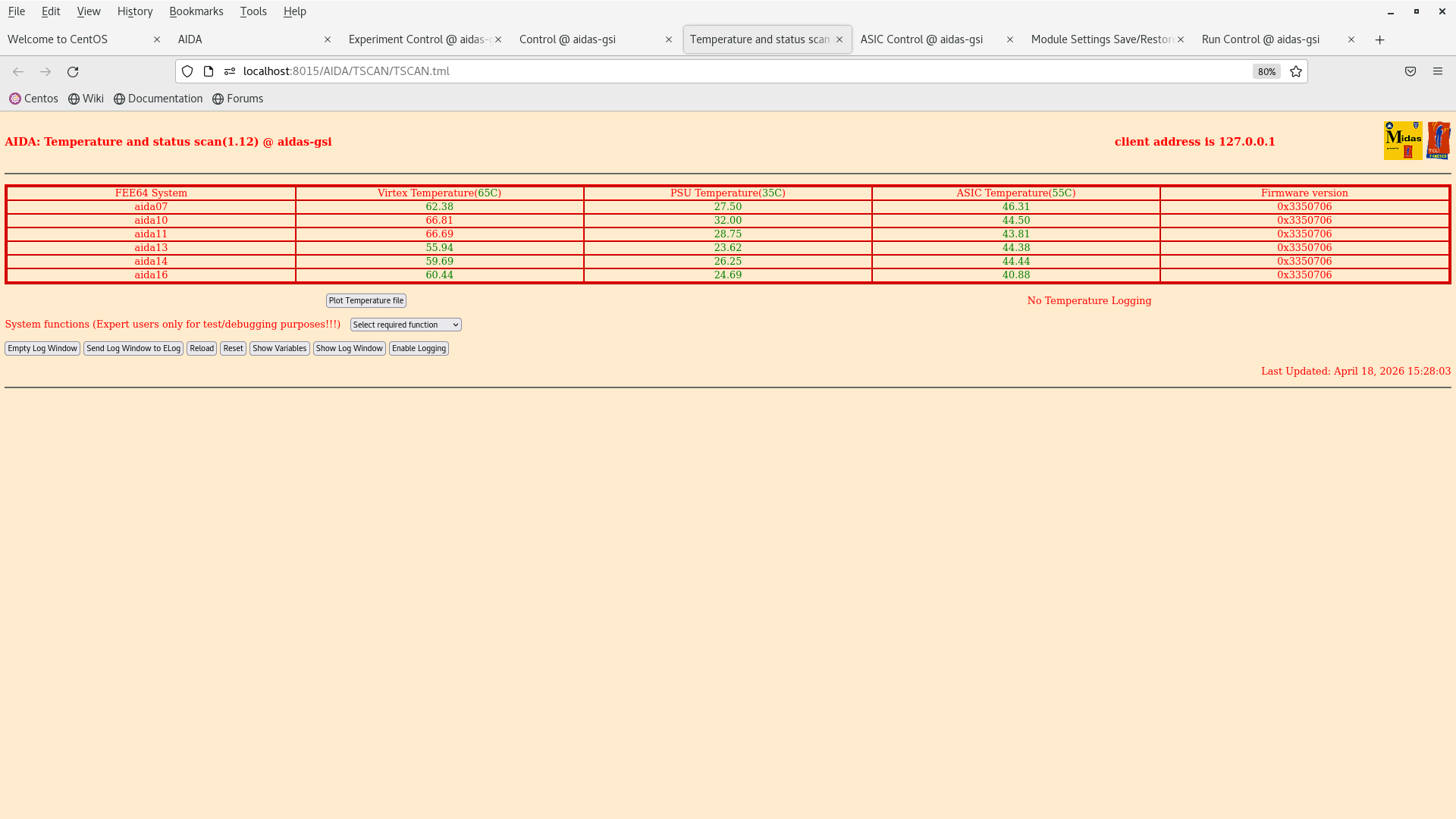Open the Wiki bookmark
Image resolution: width=1456 pixels, height=819 pixels.
pyautogui.click(x=86, y=99)
